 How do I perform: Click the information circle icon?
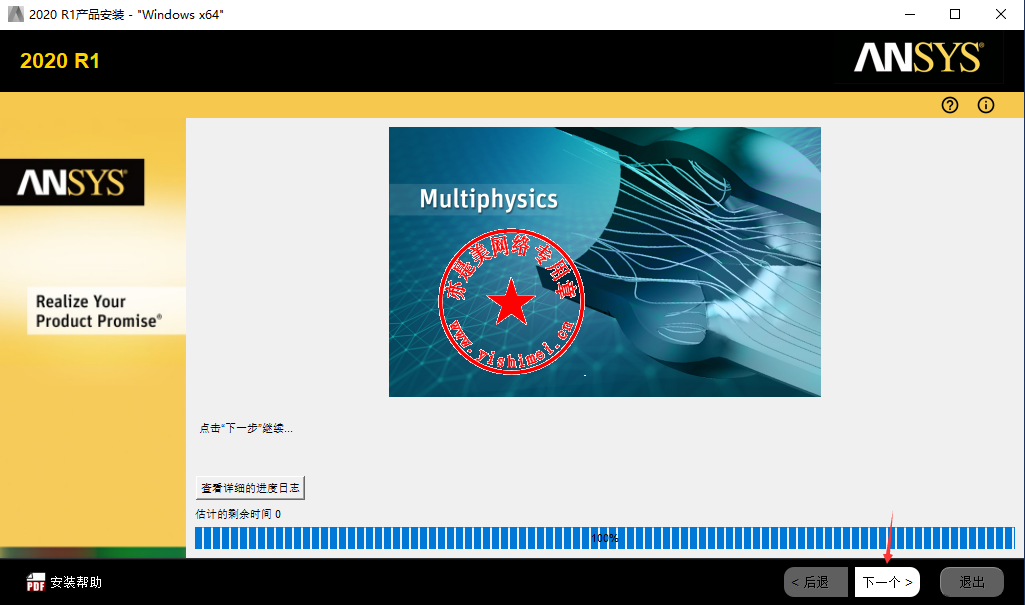[x=986, y=105]
